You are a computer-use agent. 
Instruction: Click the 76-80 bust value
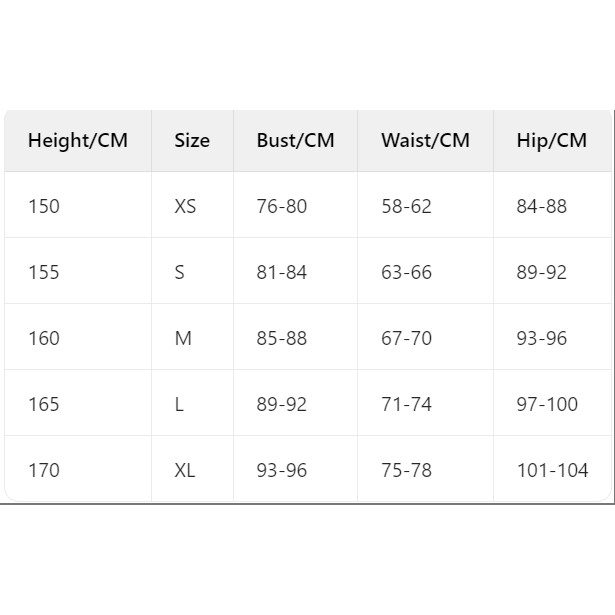(x=282, y=206)
